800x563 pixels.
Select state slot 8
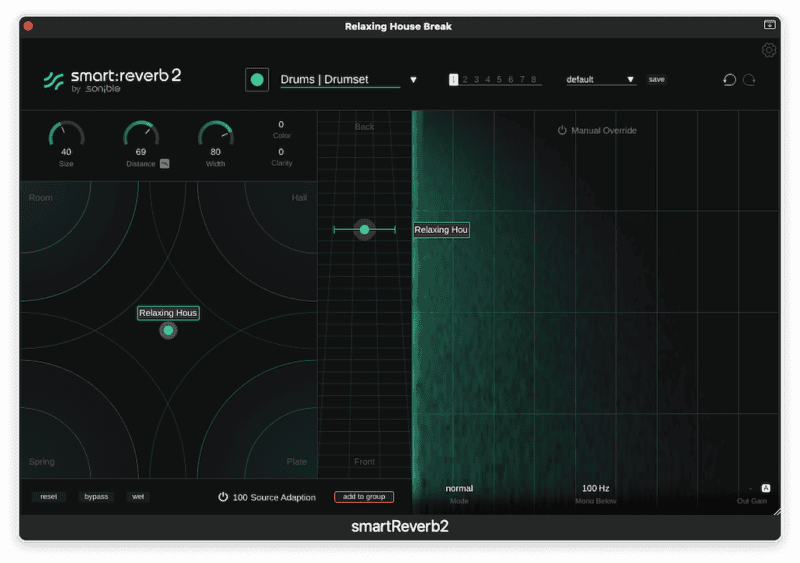click(x=534, y=80)
